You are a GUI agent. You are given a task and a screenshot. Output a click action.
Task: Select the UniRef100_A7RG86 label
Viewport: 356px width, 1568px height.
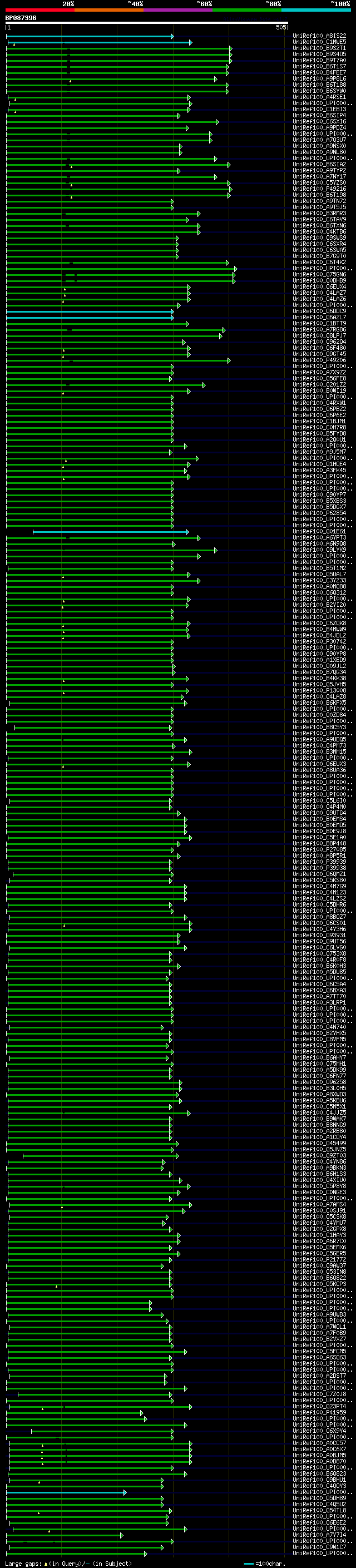(319, 330)
